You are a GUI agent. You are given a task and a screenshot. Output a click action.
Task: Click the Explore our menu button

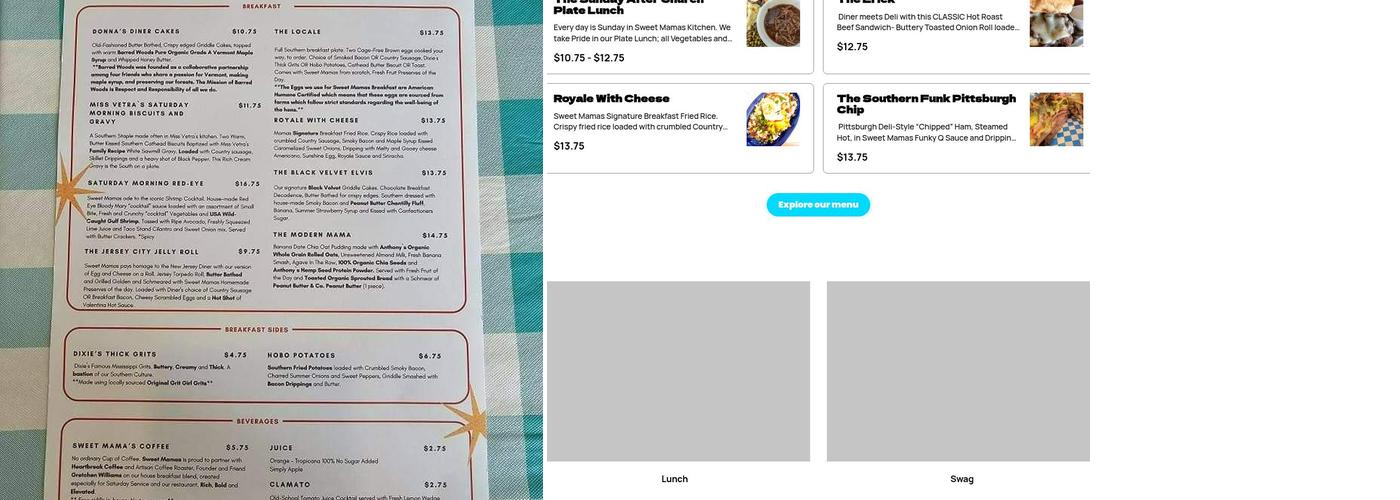click(x=818, y=205)
